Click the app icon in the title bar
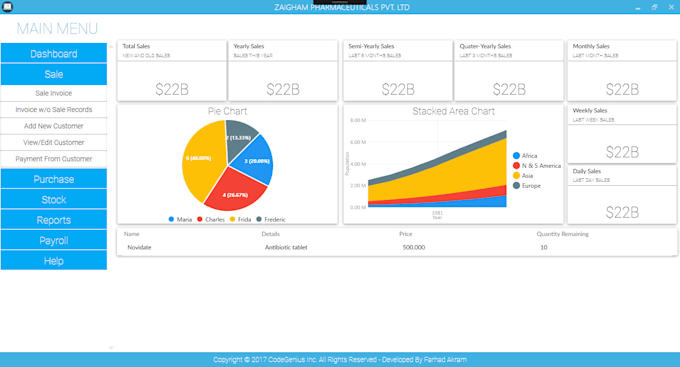This screenshot has height=367, width=680. click(7, 7)
